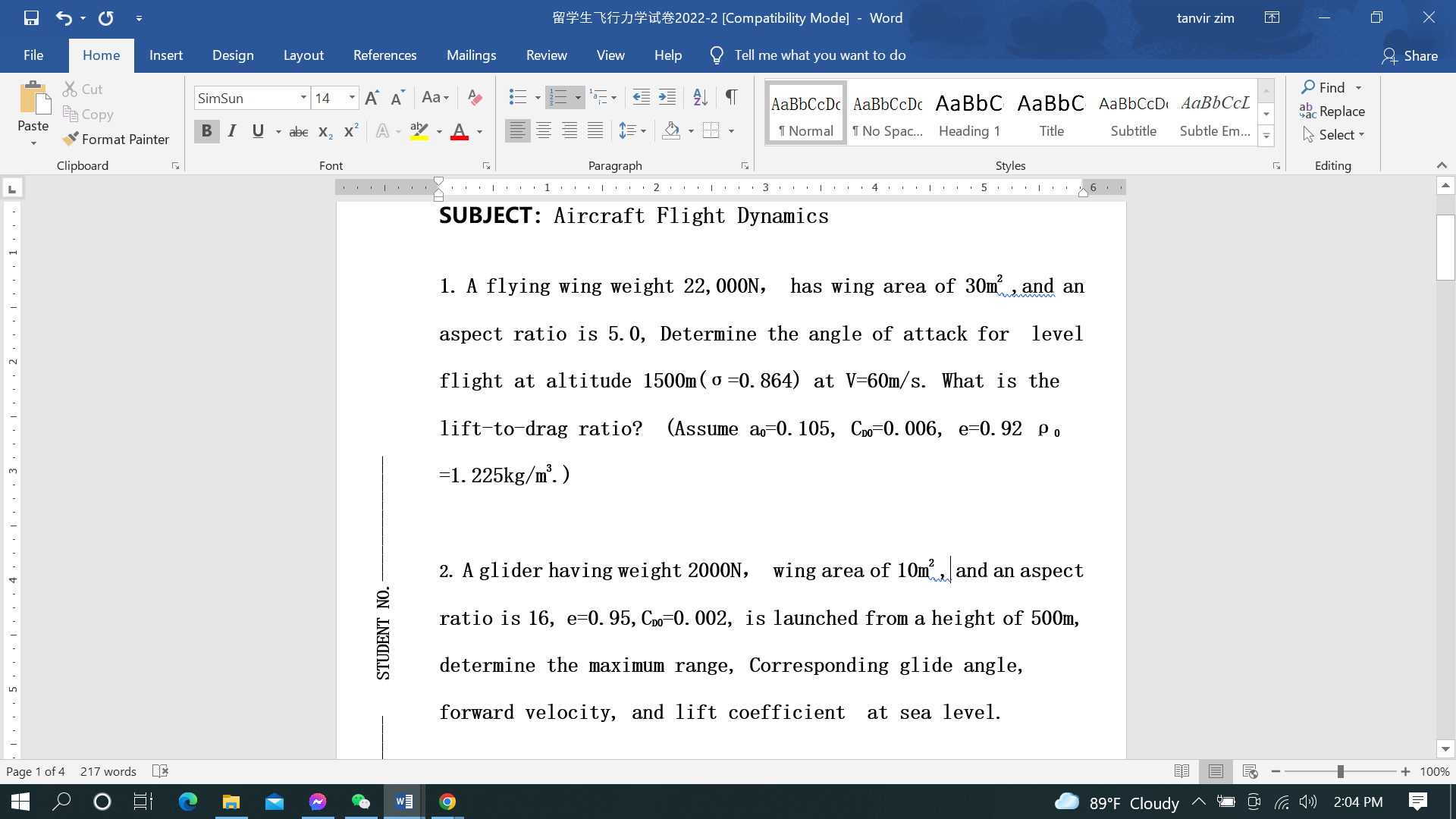Switch to the References ribbon tab
The image size is (1456, 819).
point(385,55)
